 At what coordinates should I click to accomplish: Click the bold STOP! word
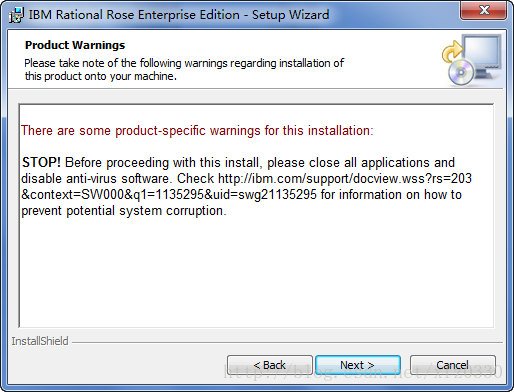tap(41, 163)
